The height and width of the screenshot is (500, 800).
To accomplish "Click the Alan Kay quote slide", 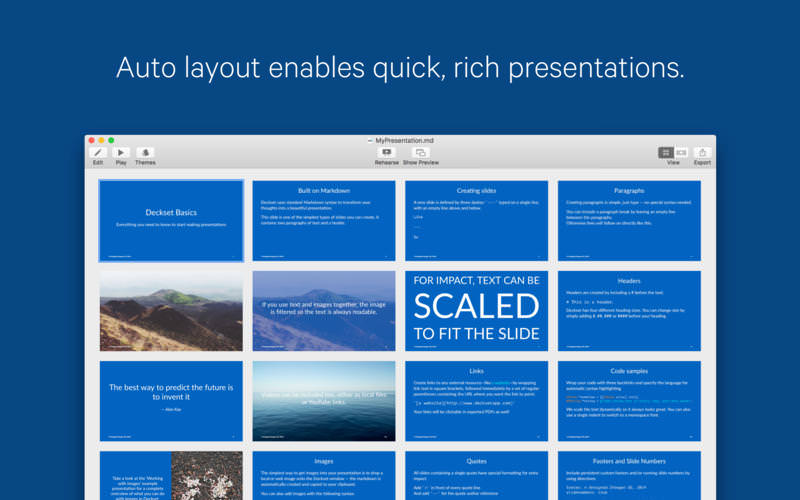I will [171, 400].
